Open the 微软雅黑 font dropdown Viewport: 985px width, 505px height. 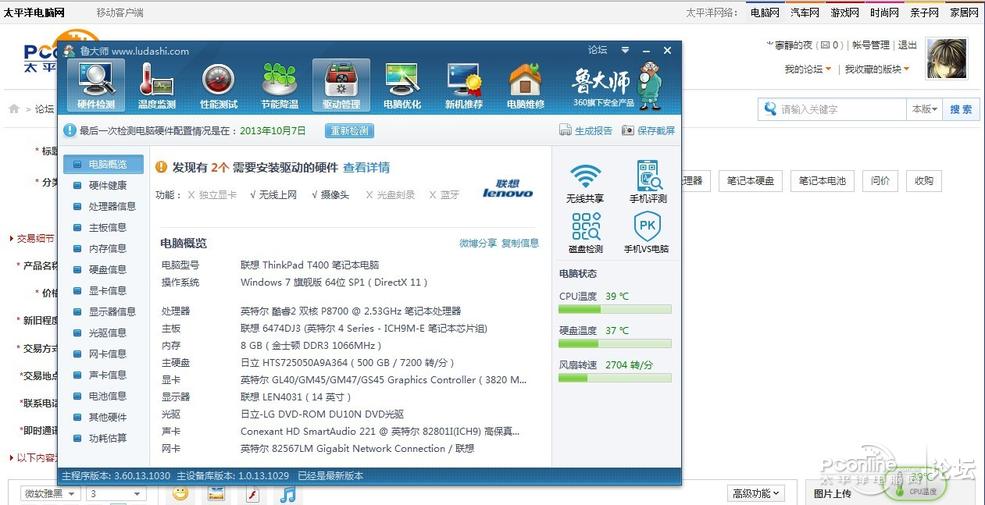(50, 494)
